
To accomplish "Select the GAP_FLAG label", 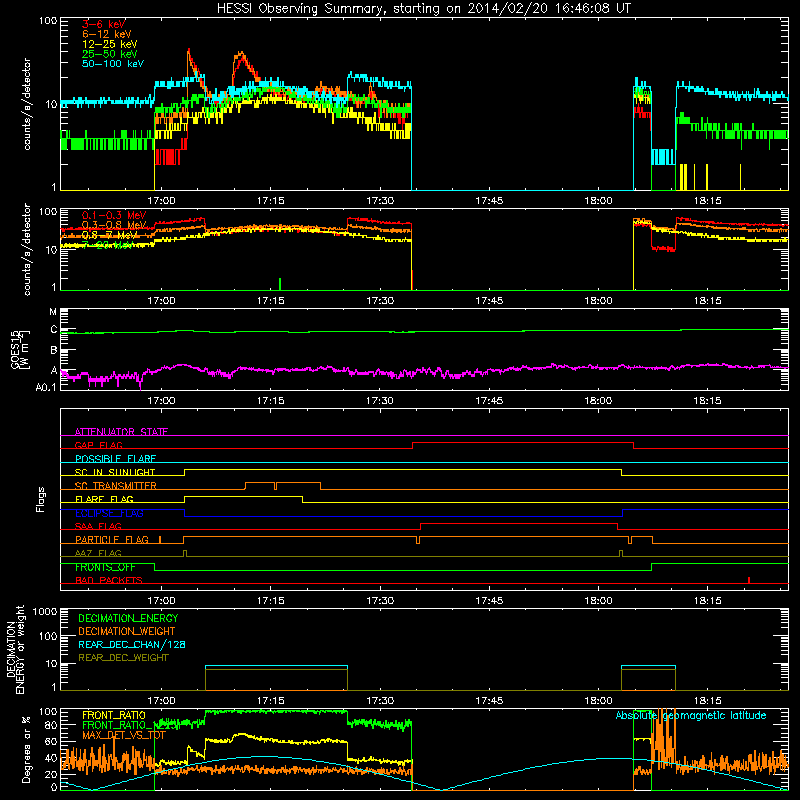I will click(98, 445).
